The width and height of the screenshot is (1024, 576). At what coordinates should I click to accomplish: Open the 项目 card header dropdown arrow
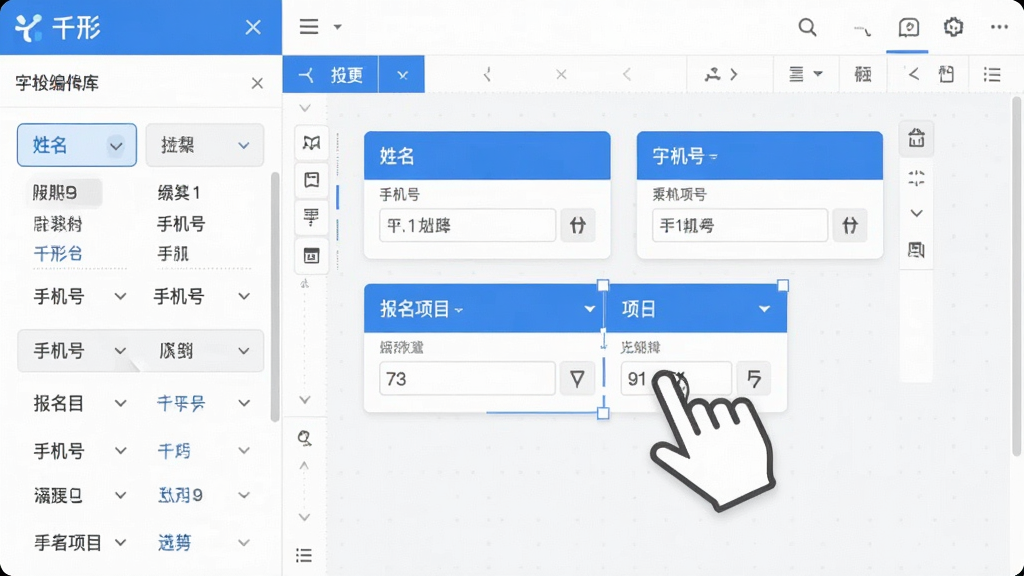[x=764, y=309]
